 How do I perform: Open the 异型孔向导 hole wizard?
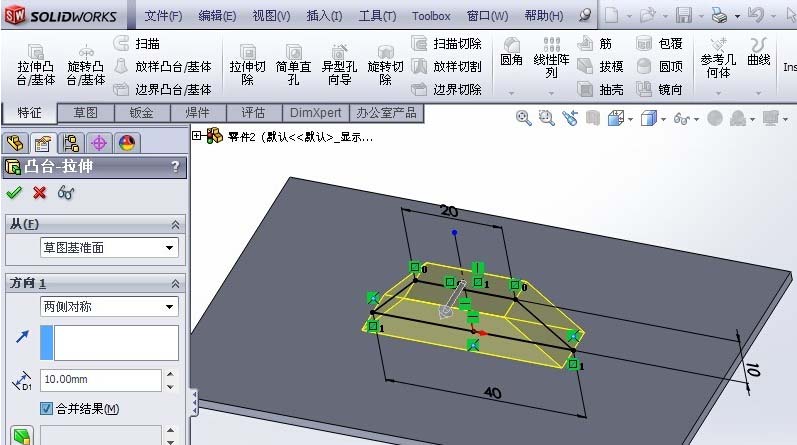[339, 65]
